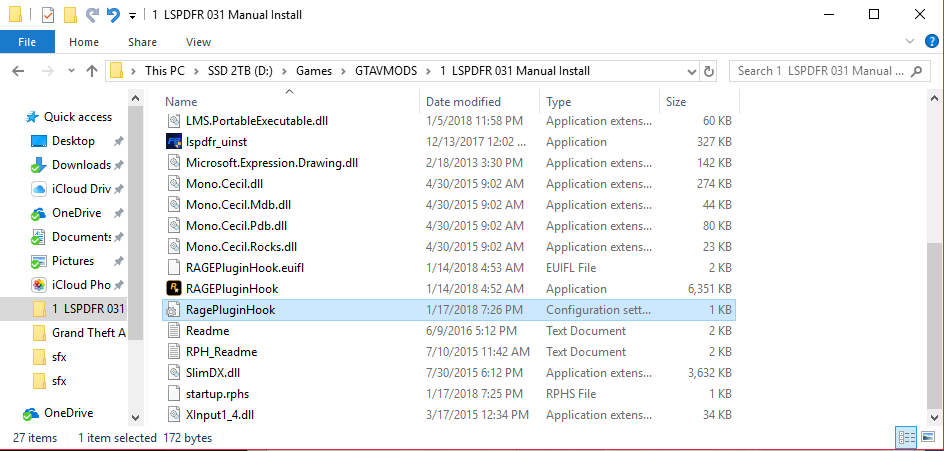Switch to Details view layout

click(x=907, y=438)
